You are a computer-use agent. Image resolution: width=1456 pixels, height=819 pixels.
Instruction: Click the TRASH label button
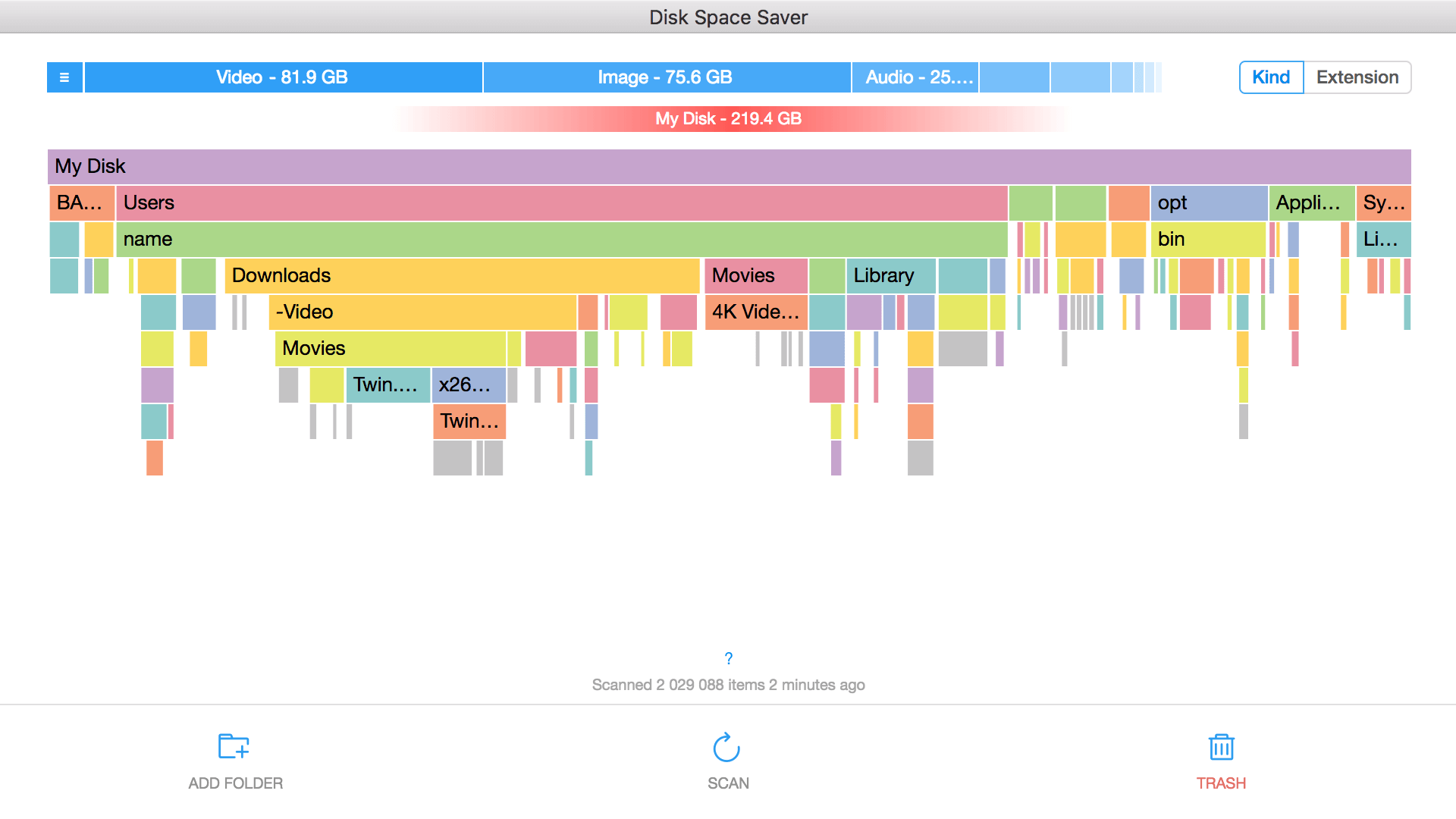point(1221,783)
